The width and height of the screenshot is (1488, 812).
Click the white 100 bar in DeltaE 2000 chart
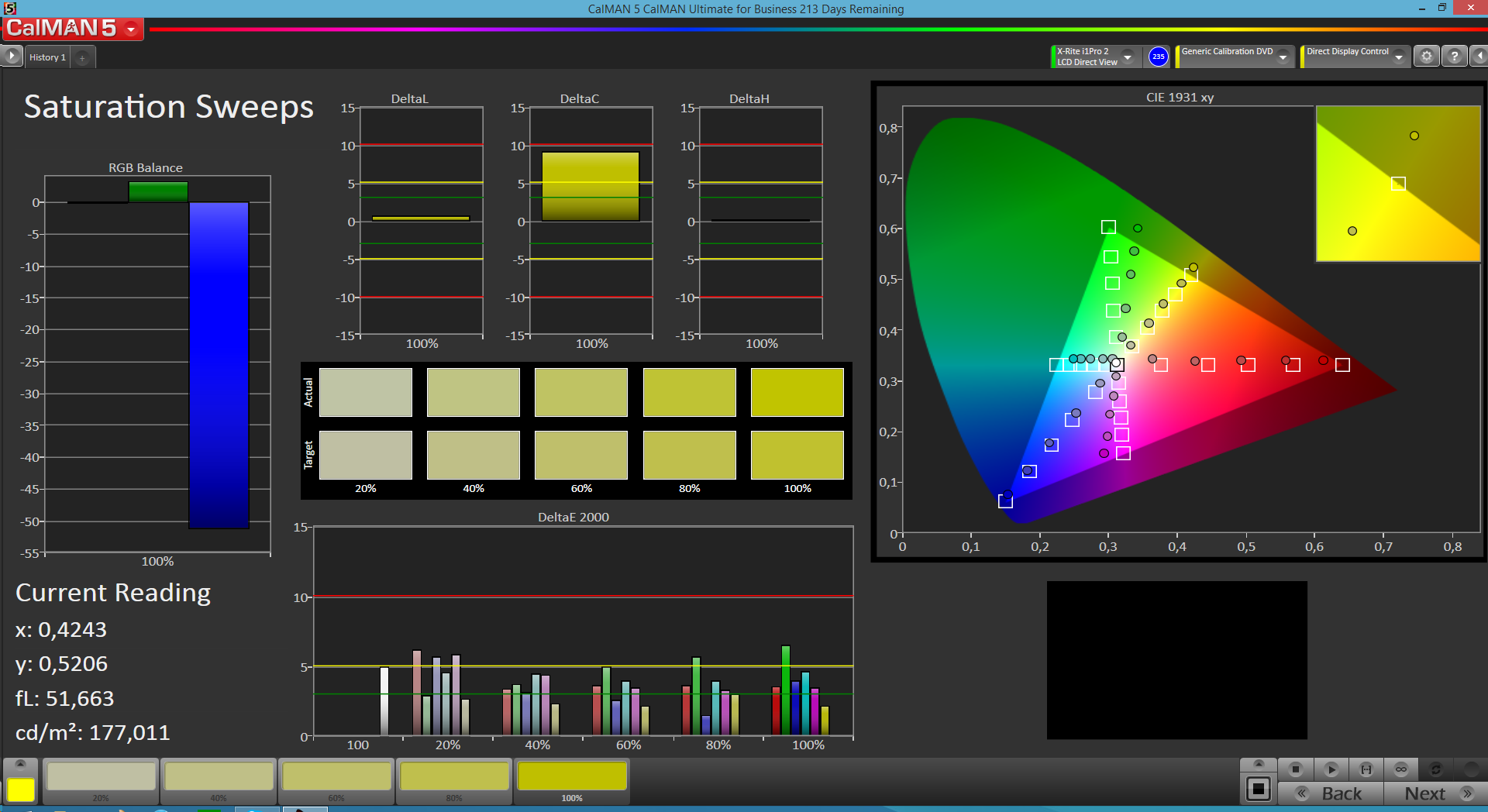[x=384, y=700]
